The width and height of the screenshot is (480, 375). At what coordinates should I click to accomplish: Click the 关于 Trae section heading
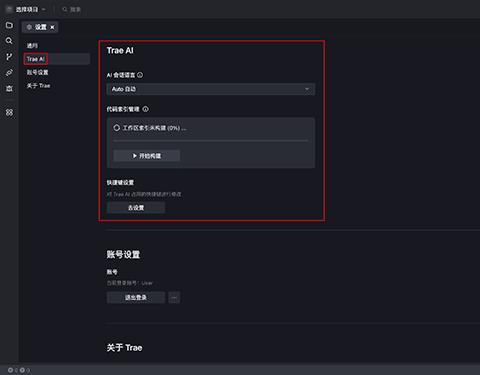point(124,348)
